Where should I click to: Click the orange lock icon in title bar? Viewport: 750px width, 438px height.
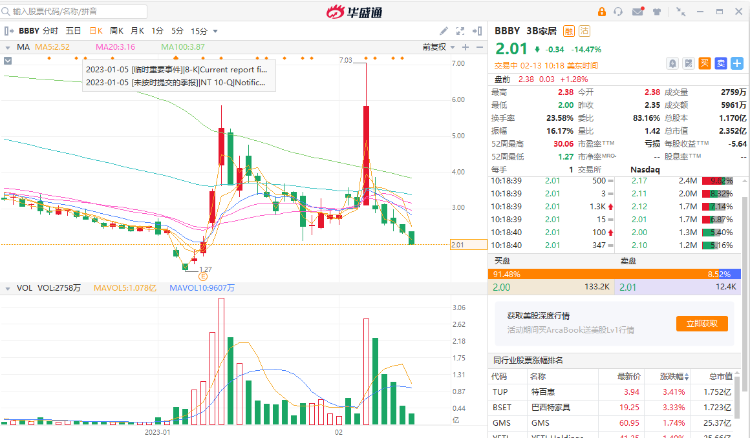pyautogui.click(x=602, y=11)
